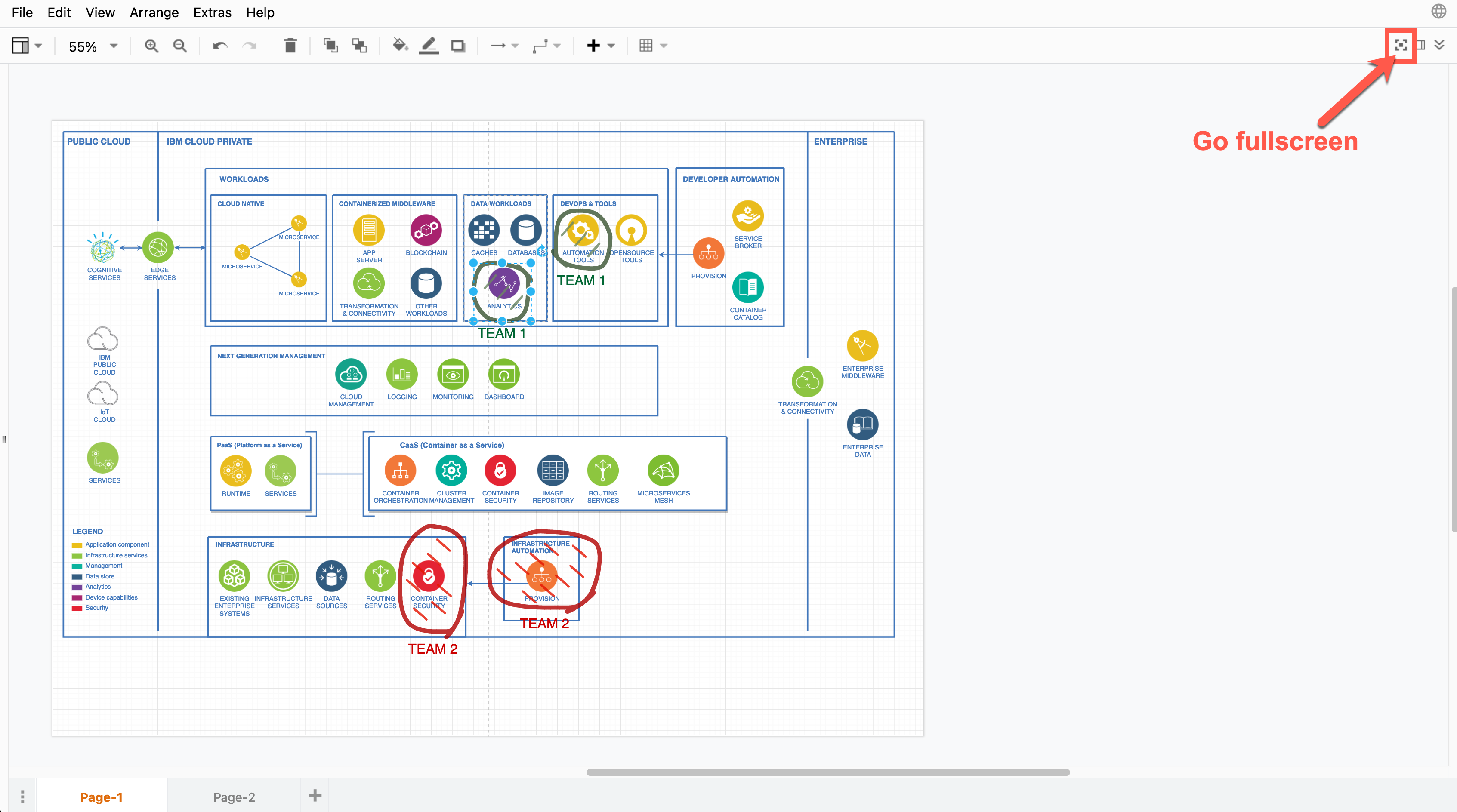Open the language selector globe
Screen dimensions: 1457x812
(1439, 11)
